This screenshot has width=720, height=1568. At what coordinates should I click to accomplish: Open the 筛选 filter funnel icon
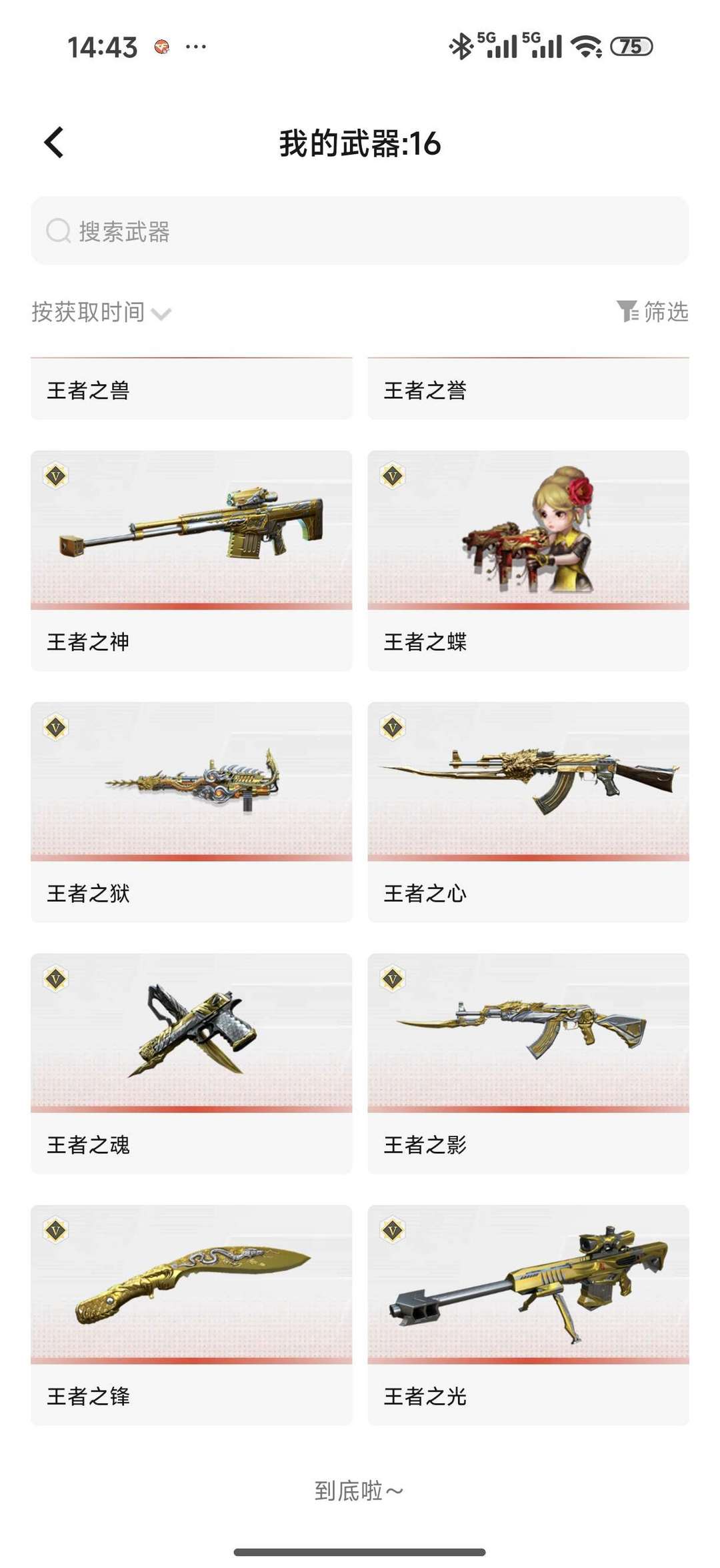point(627,311)
